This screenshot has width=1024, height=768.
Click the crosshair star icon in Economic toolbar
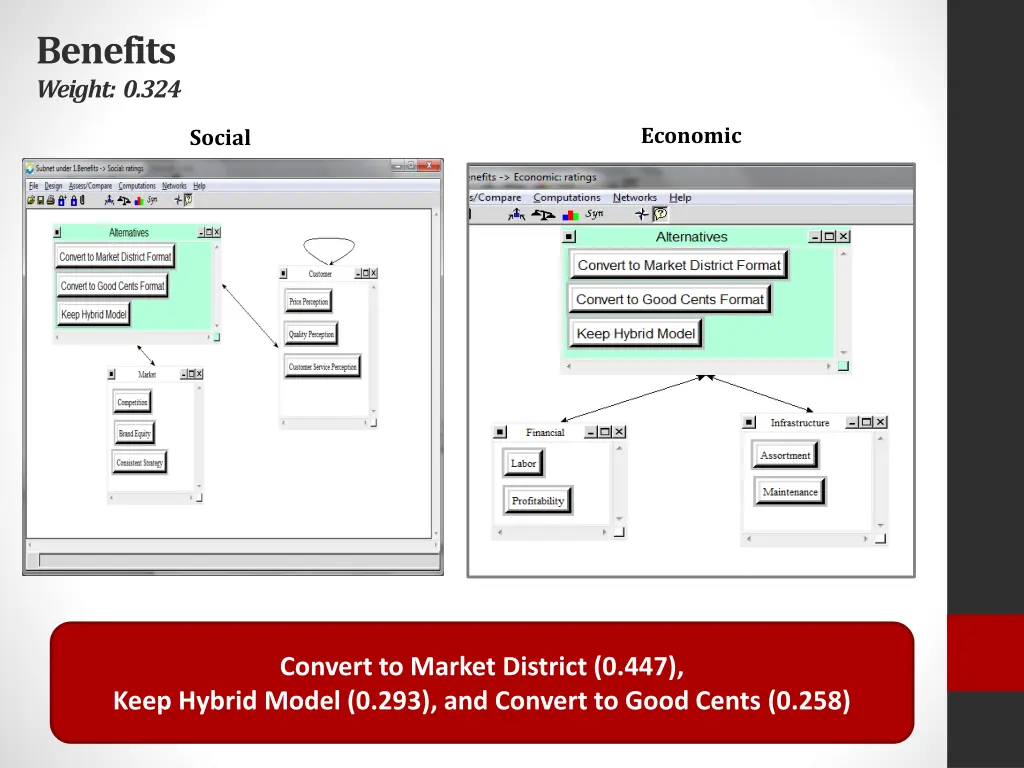click(x=642, y=214)
